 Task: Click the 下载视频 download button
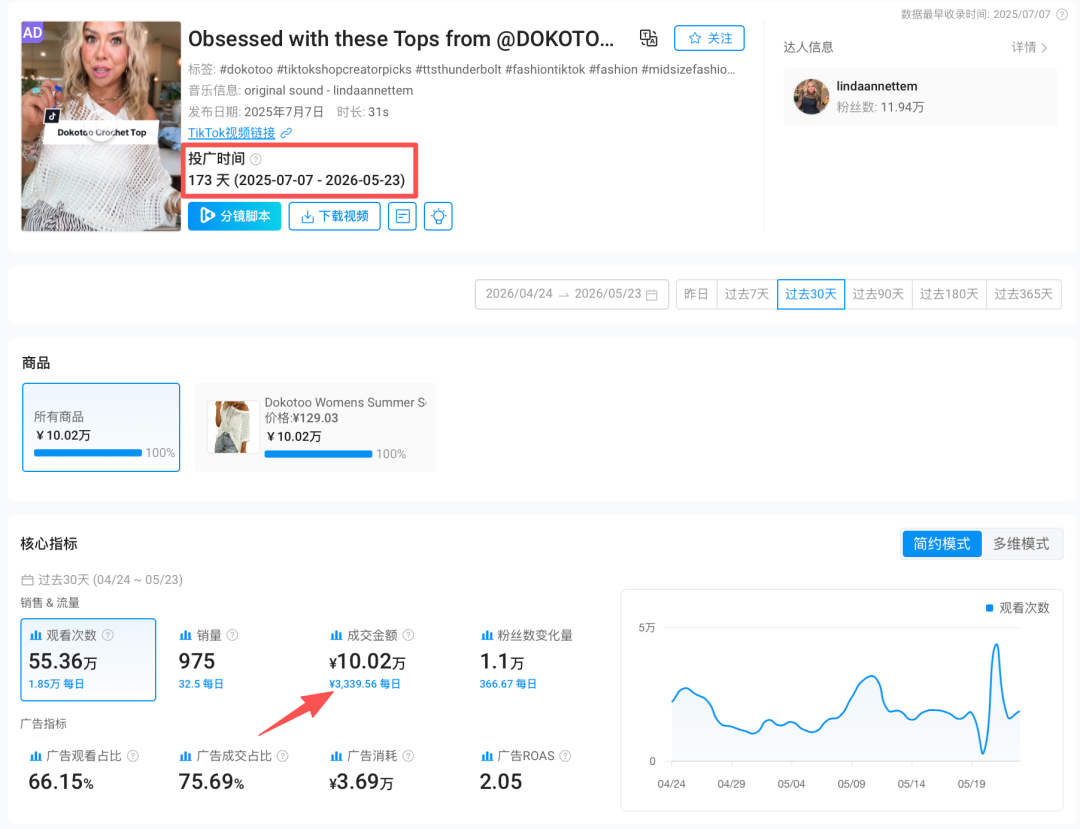tap(335, 216)
